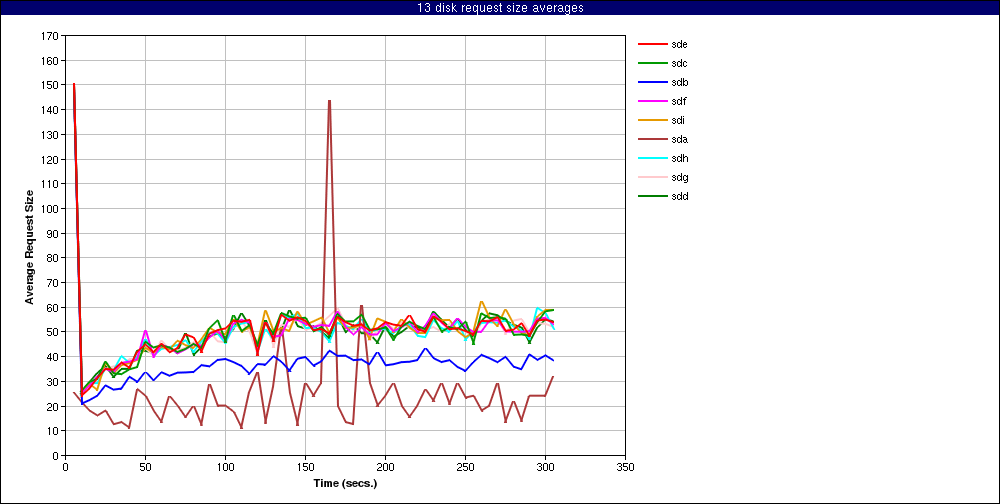Click the sdf legend label
The width and height of the screenshot is (1000, 504).
[679, 101]
